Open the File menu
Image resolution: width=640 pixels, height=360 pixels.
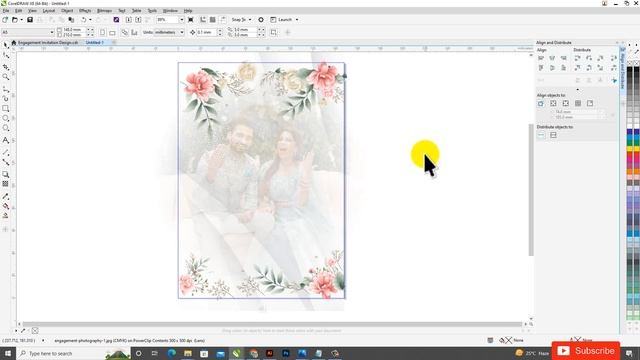click(x=6, y=11)
